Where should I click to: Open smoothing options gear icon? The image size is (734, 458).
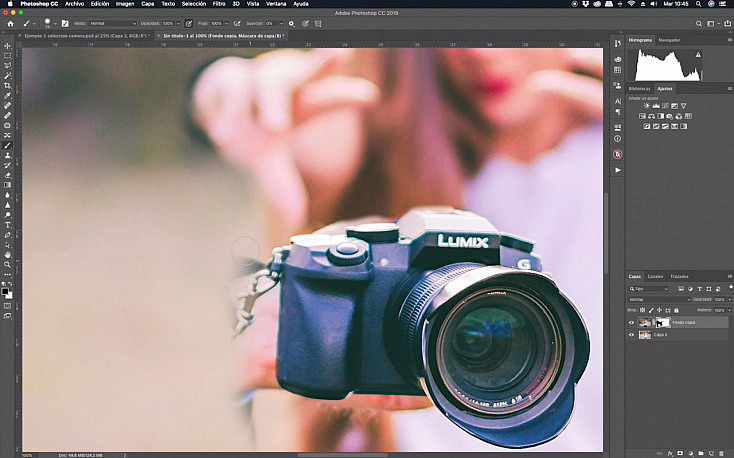click(292, 23)
